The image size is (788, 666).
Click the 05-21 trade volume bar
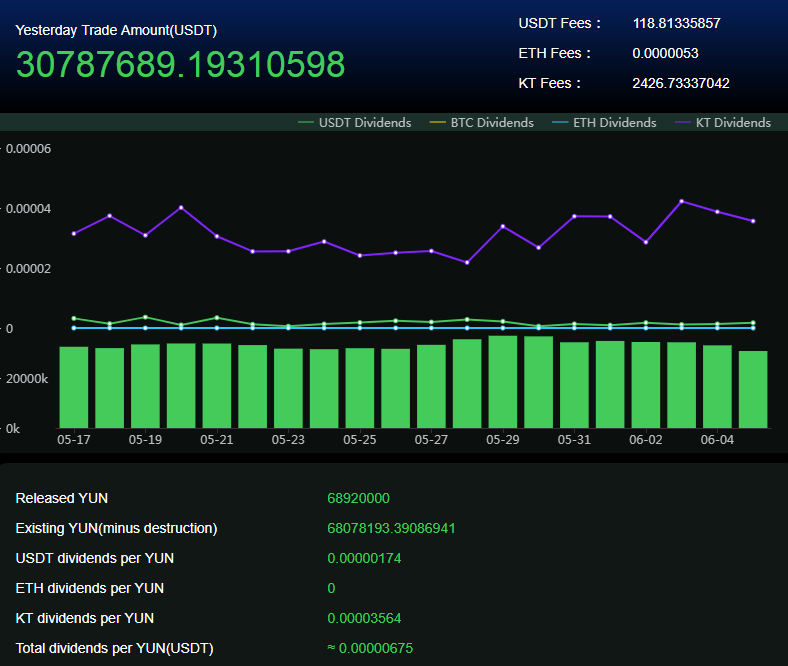click(x=217, y=386)
